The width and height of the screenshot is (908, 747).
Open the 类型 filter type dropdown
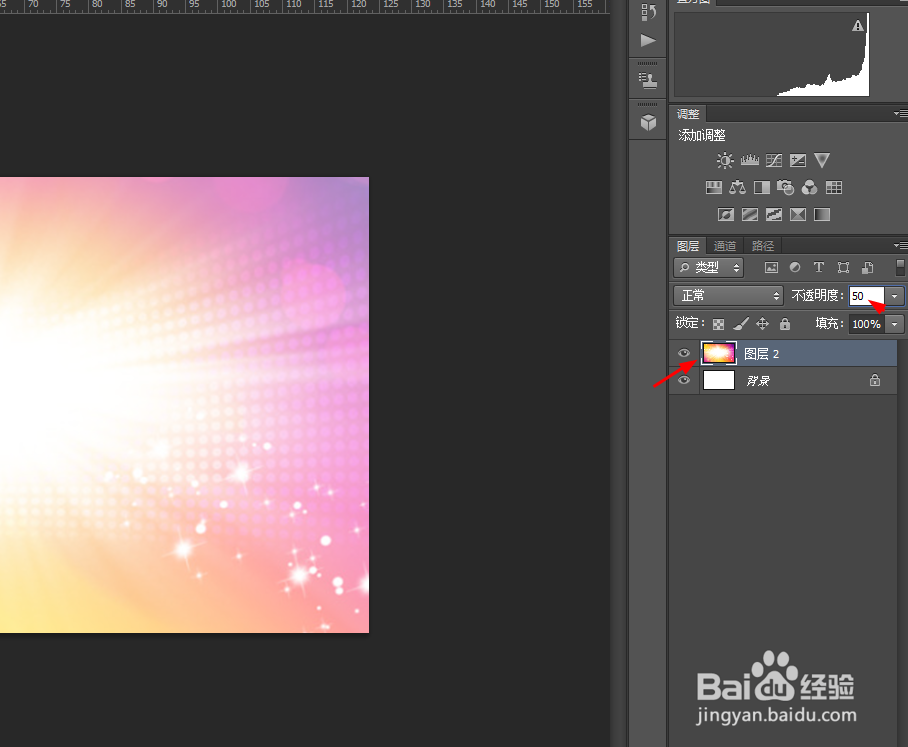pos(708,268)
